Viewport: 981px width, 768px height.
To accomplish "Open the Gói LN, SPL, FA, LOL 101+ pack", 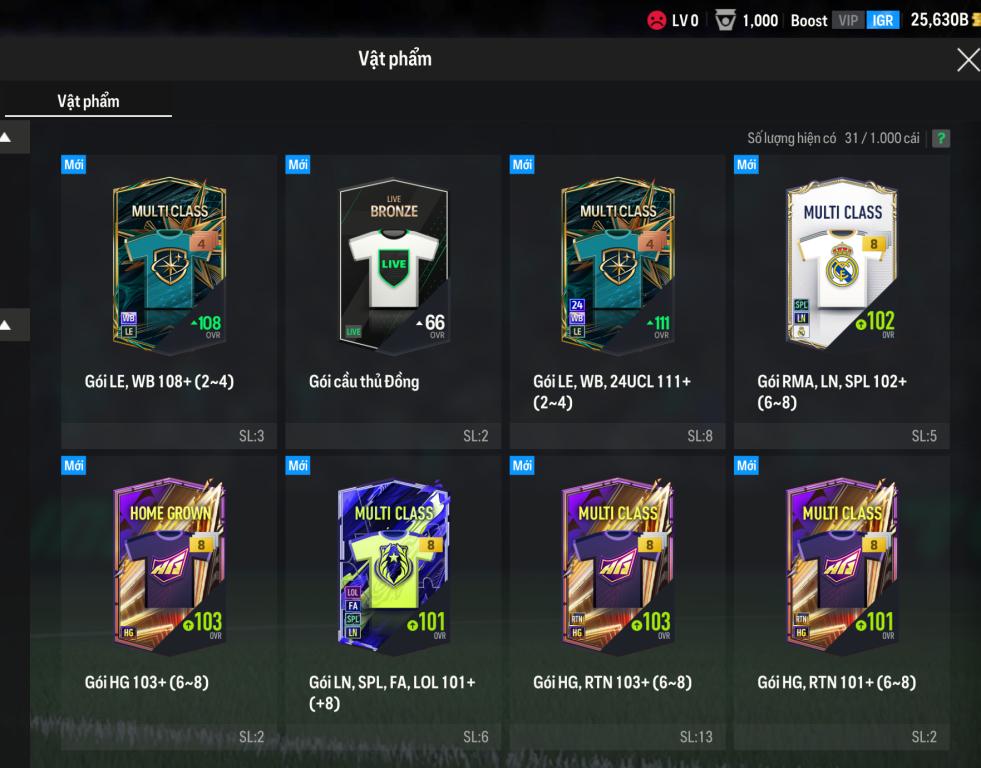I will [x=394, y=602].
